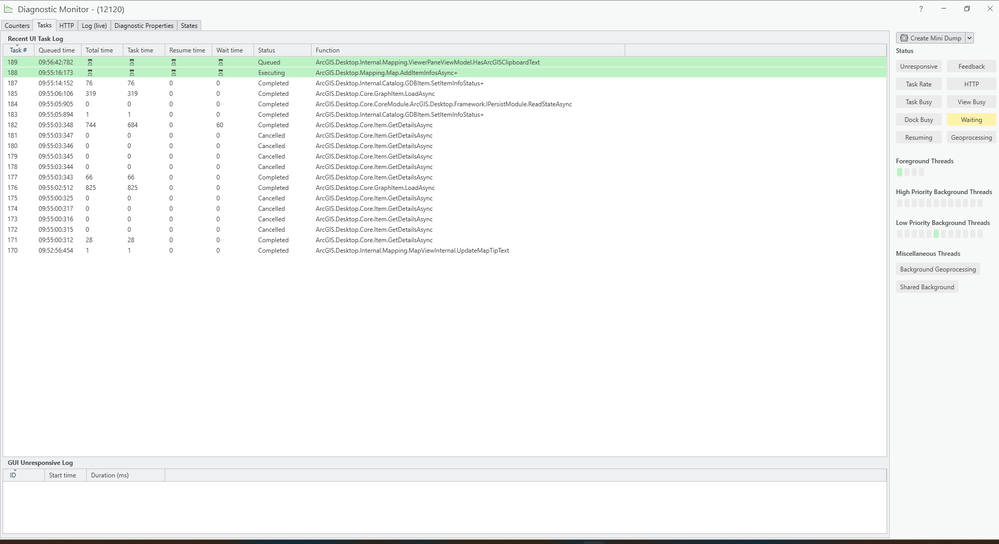Image resolution: width=999 pixels, height=544 pixels.
Task: Open the Log (live) tab
Action: (x=94, y=25)
